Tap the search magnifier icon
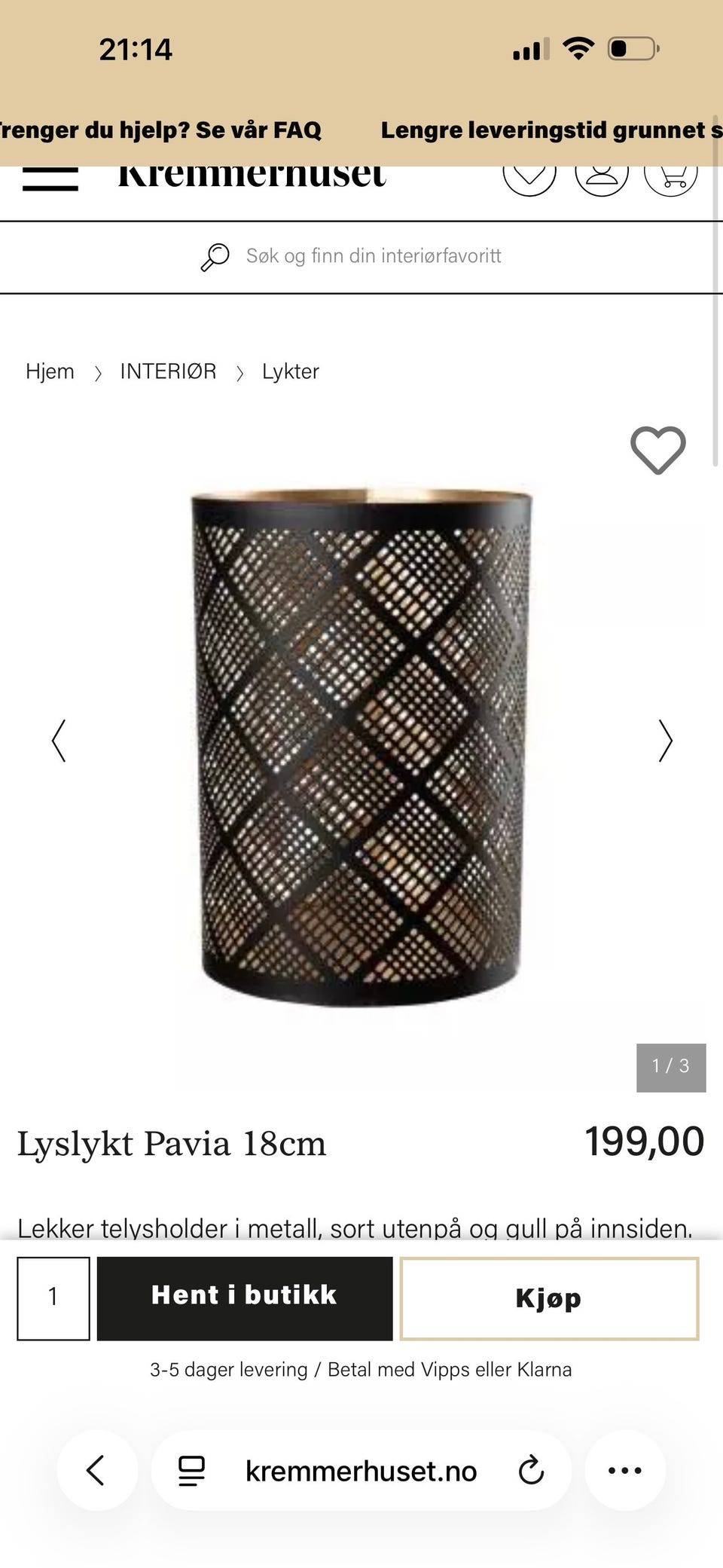The height and width of the screenshot is (1568, 723). [215, 257]
